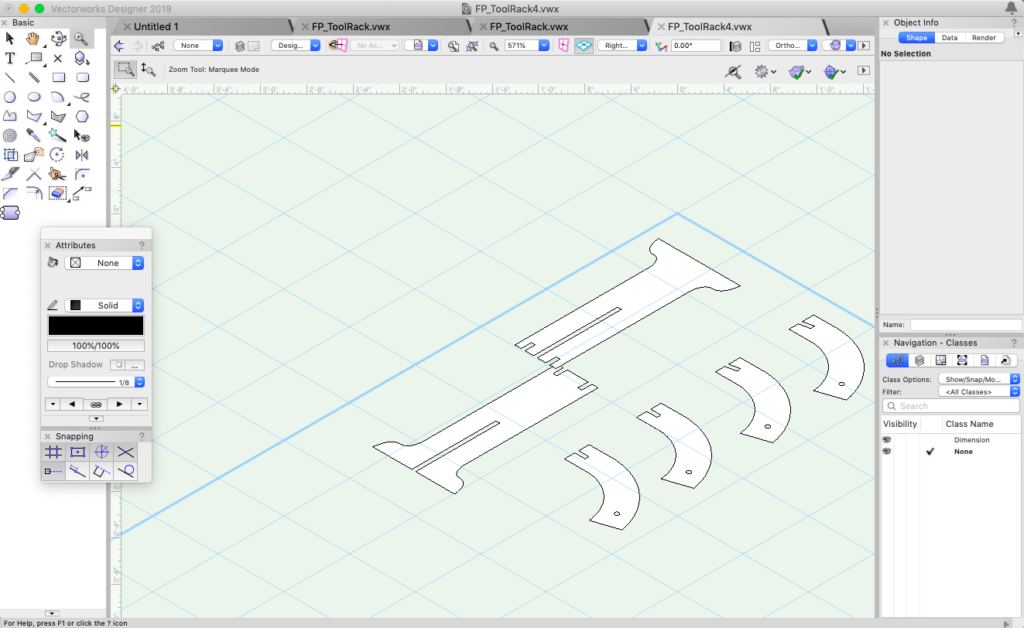This screenshot has width=1024, height=628.
Task: Select the Text tool
Action: coord(10,58)
